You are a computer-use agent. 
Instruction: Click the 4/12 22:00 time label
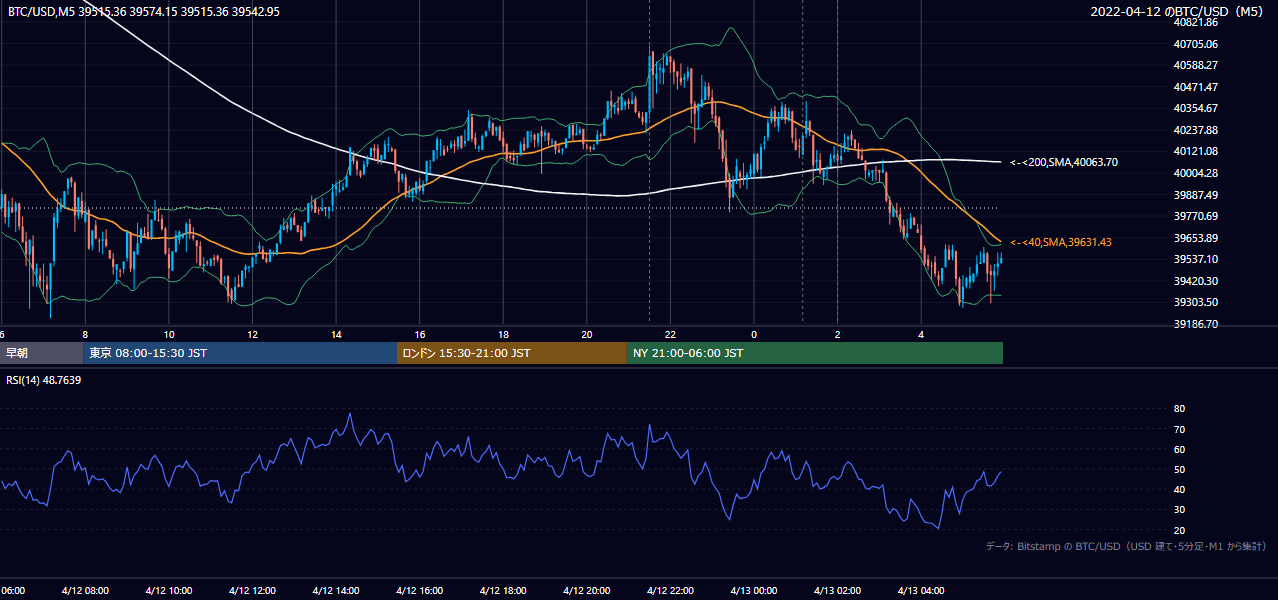click(x=670, y=591)
